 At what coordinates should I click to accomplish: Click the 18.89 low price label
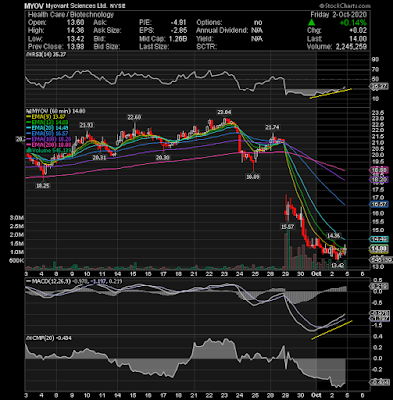point(253,177)
